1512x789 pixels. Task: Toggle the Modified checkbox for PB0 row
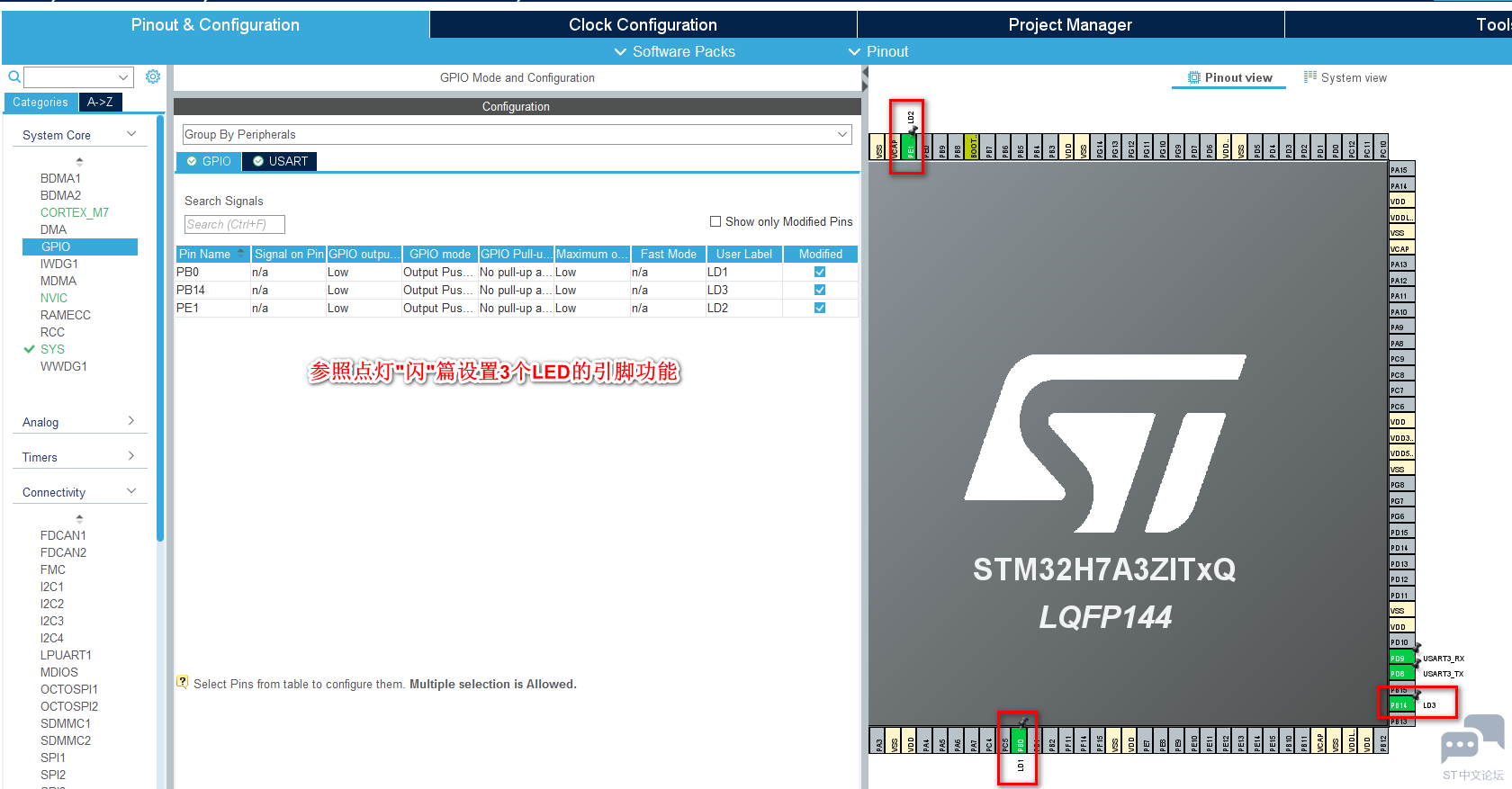[x=820, y=272]
